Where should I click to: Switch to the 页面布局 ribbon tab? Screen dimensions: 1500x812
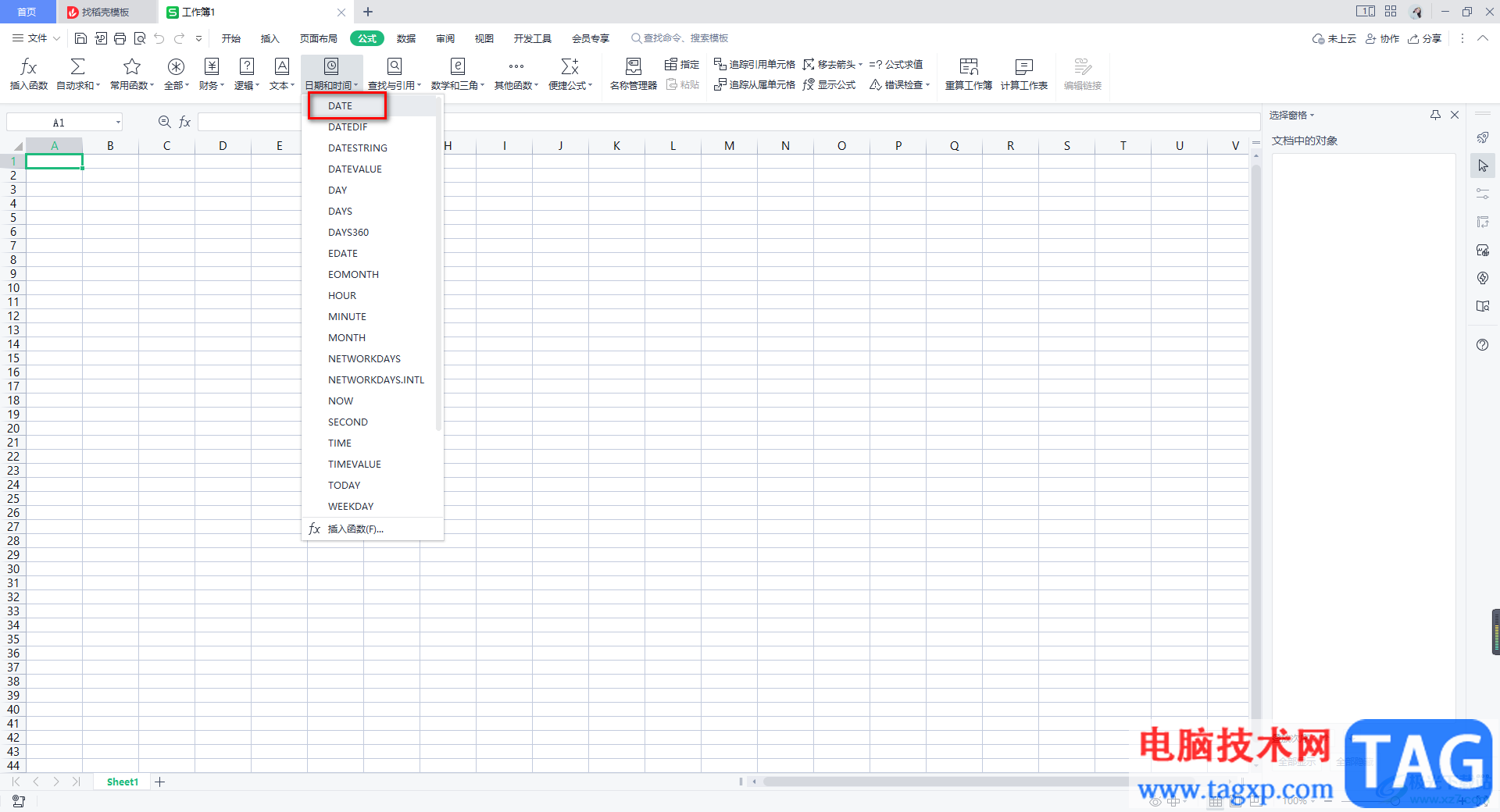[318, 38]
